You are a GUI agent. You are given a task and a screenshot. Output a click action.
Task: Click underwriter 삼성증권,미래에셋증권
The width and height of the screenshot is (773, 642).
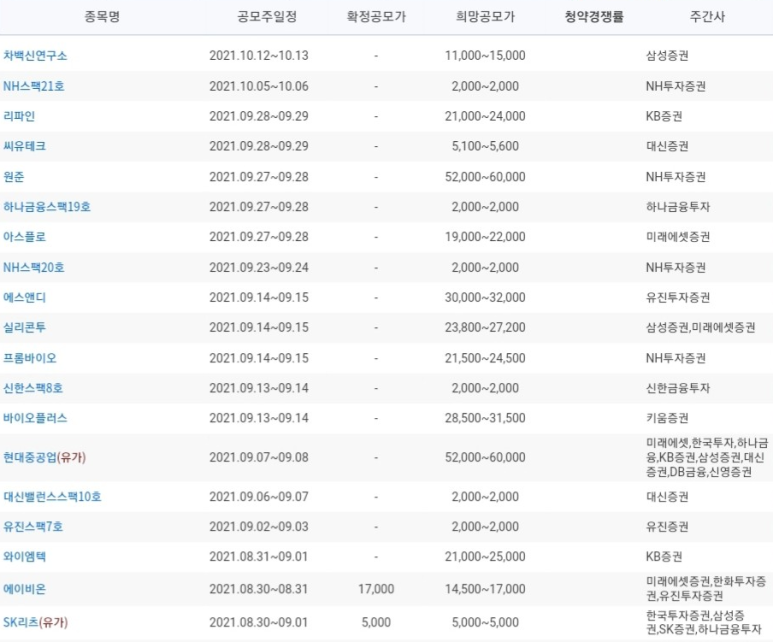pyautogui.click(x=701, y=327)
